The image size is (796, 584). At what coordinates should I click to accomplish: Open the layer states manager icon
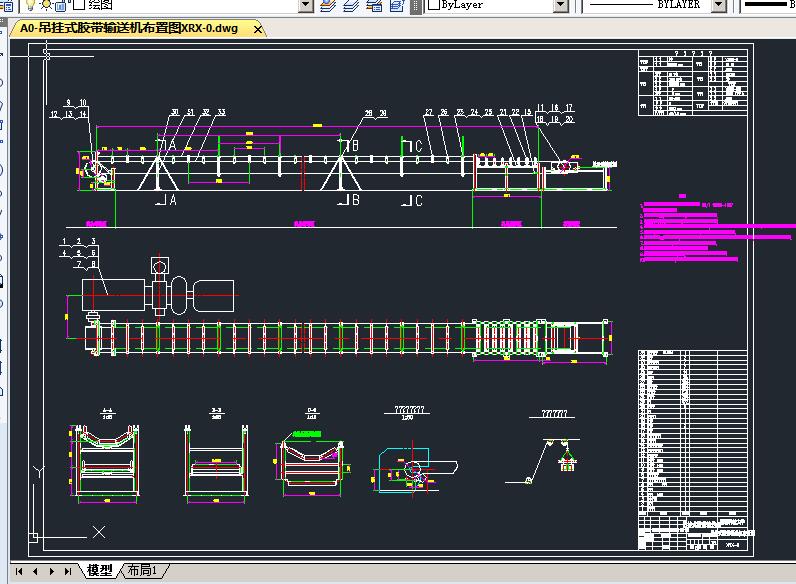point(374,5)
